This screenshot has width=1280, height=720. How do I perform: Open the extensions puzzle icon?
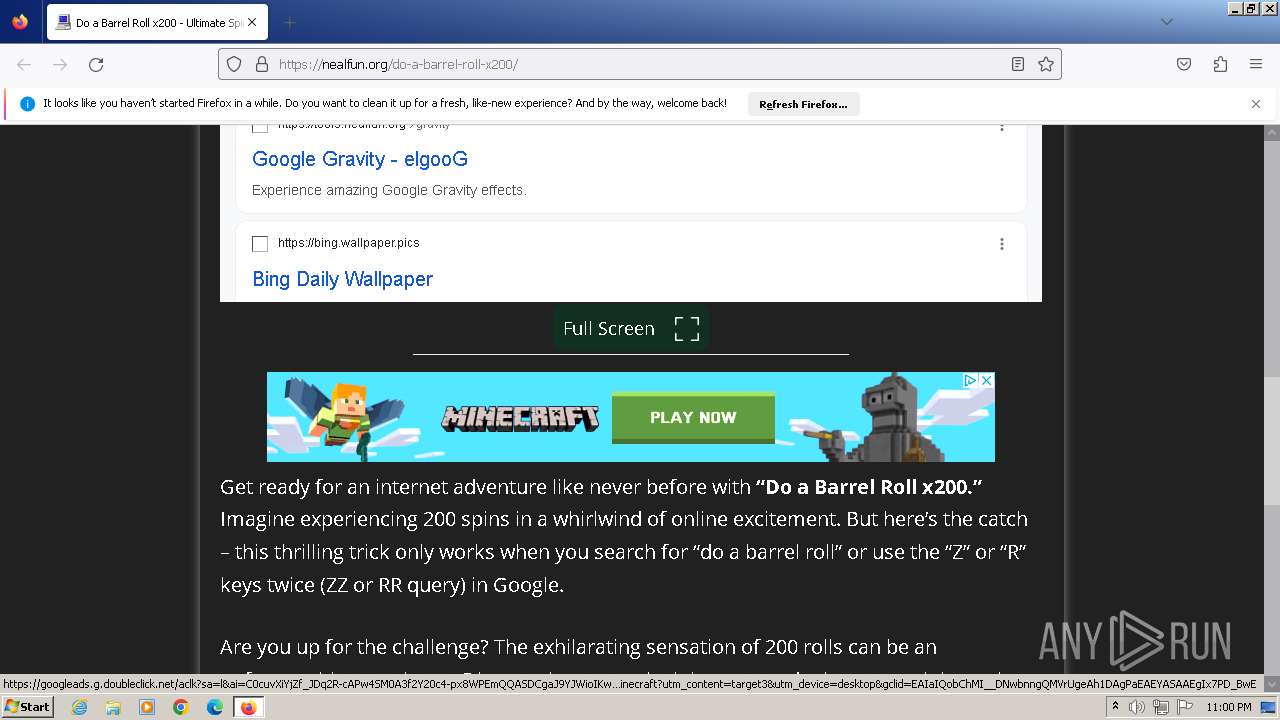click(x=1220, y=64)
